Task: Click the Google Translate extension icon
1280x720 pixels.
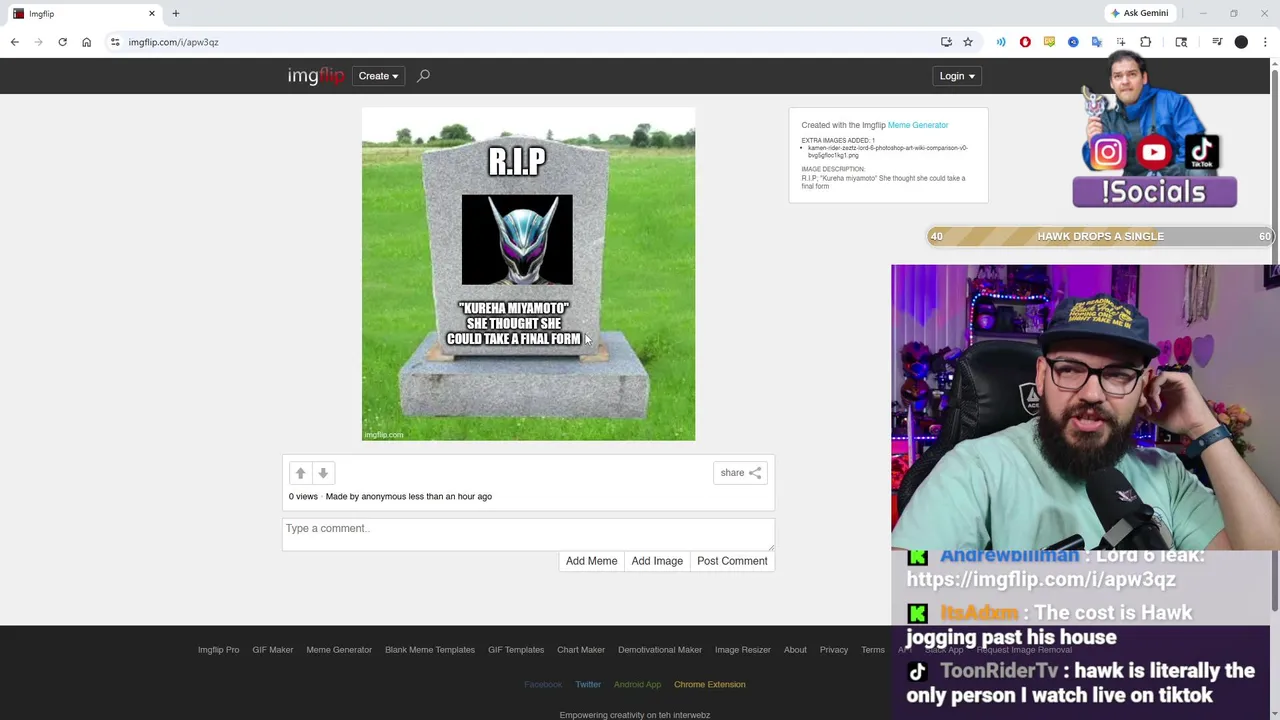Action: (1097, 42)
